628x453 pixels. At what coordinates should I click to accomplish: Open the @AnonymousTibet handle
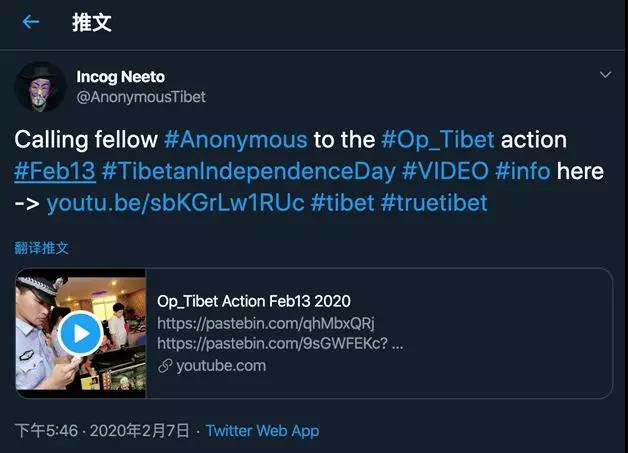(x=141, y=97)
